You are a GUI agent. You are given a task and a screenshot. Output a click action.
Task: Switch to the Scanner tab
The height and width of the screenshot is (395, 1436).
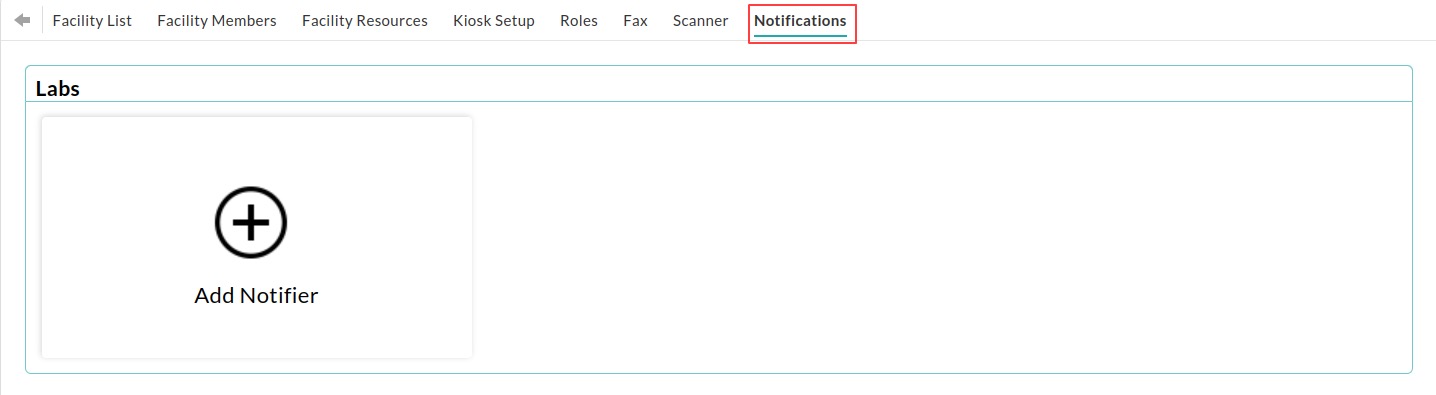(x=700, y=21)
